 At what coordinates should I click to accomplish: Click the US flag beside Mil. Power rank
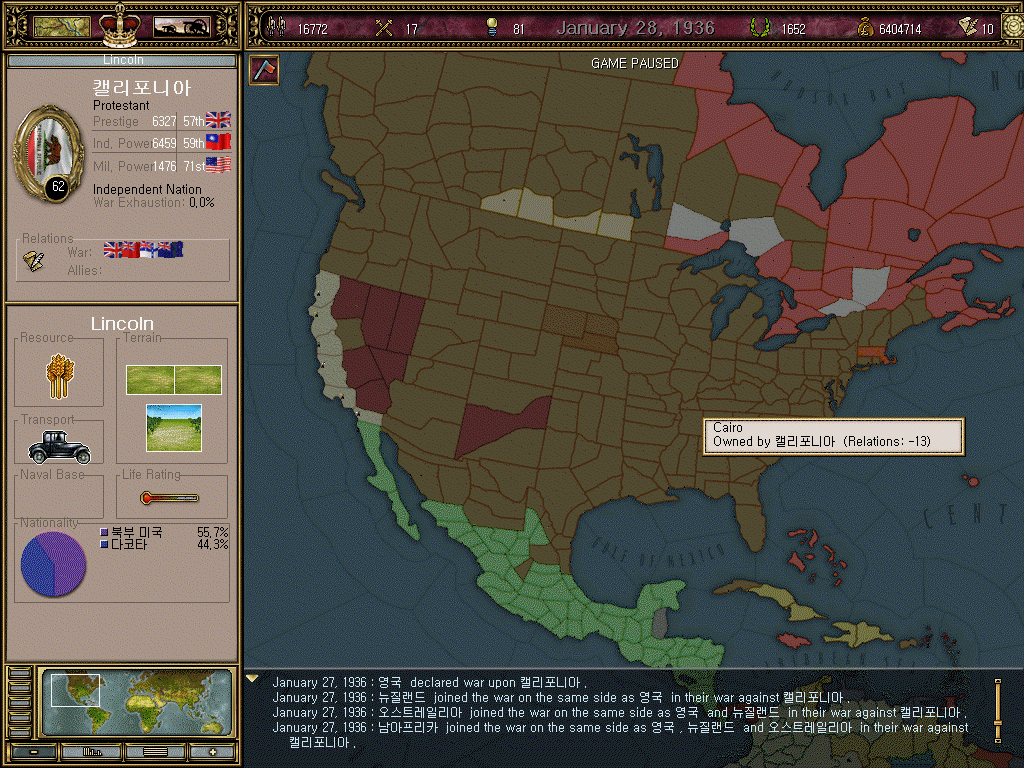218,165
